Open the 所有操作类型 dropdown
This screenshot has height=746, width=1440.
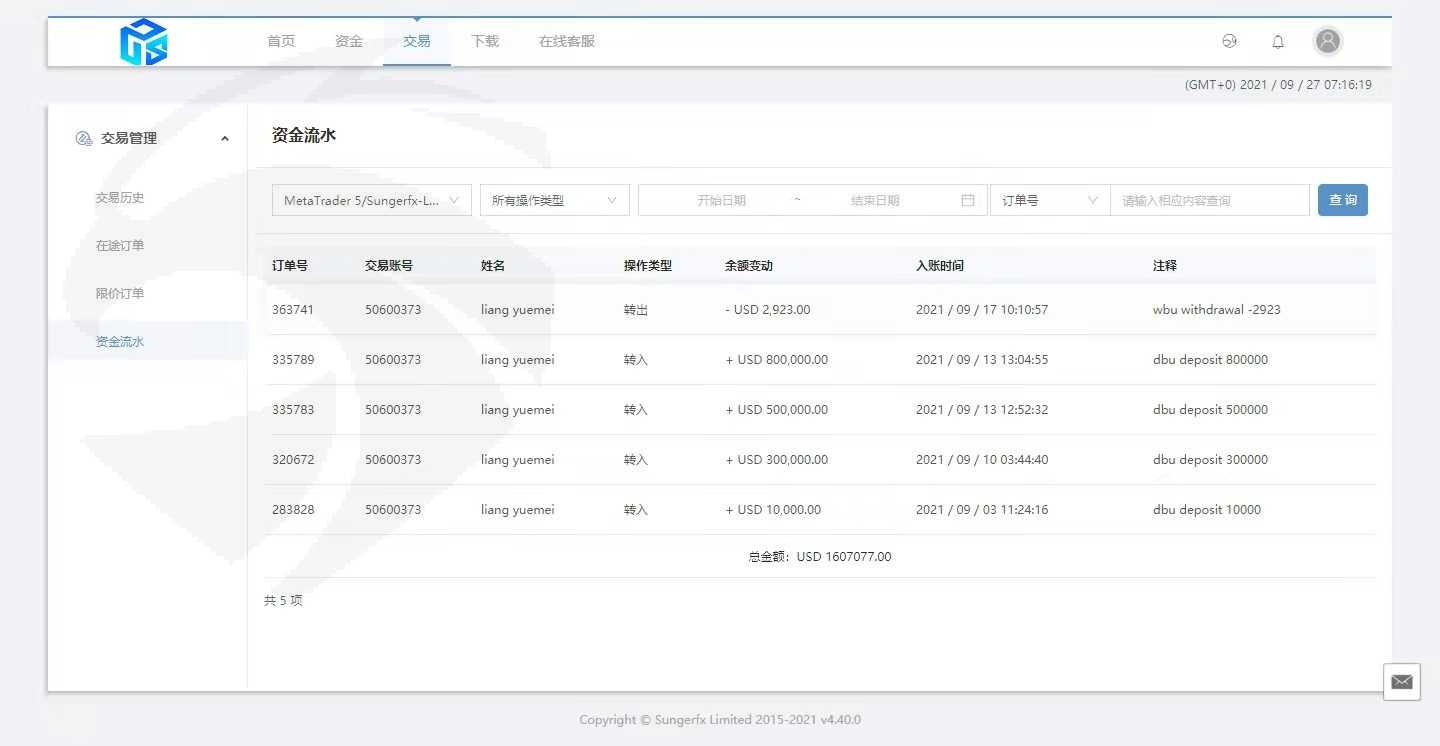click(x=555, y=200)
